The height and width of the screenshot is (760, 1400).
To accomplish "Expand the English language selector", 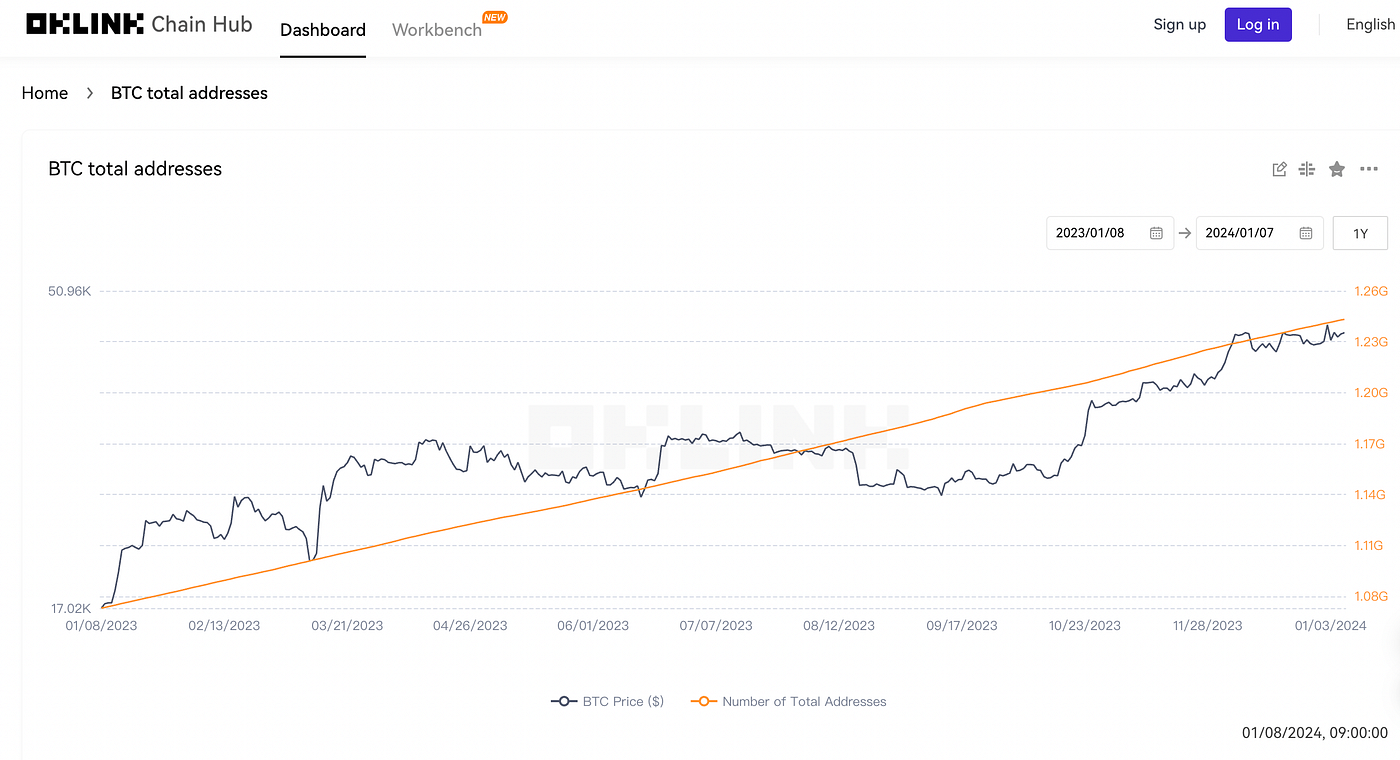I will tap(1369, 24).
